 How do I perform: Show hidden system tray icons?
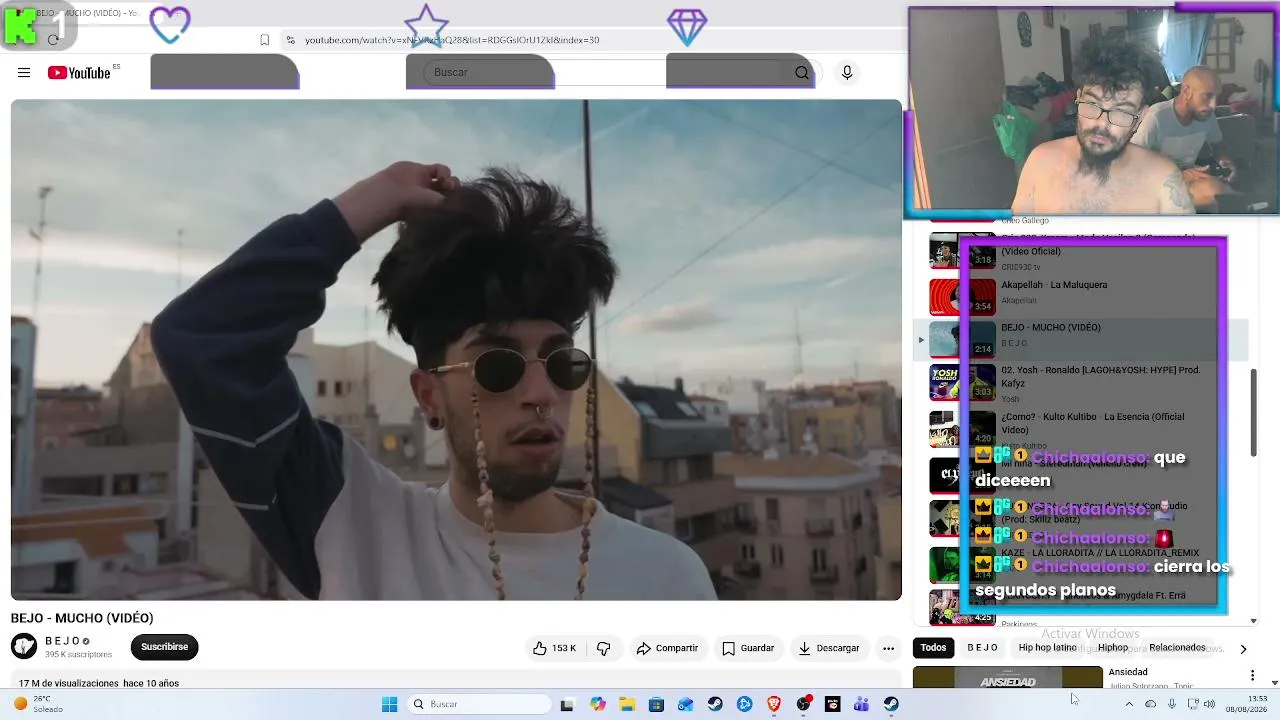[1129, 704]
